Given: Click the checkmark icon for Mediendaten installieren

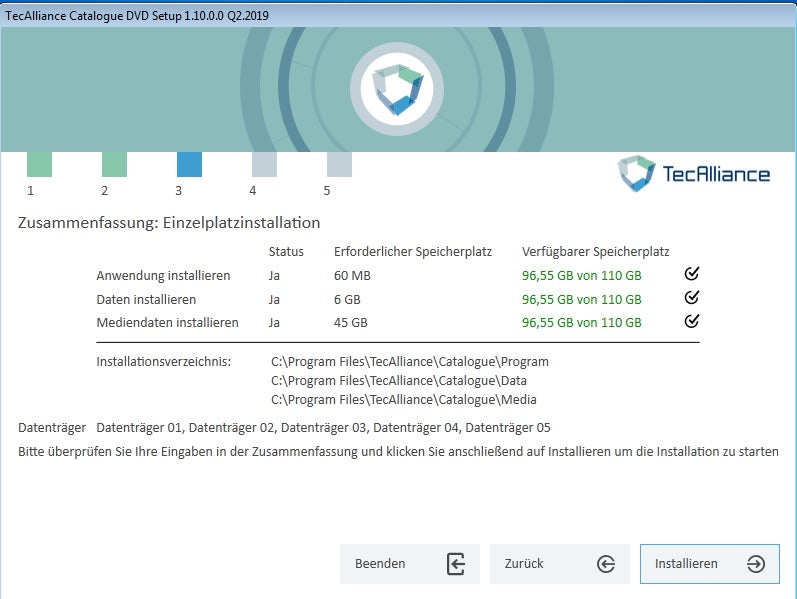Looking at the screenshot, I should (x=691, y=322).
